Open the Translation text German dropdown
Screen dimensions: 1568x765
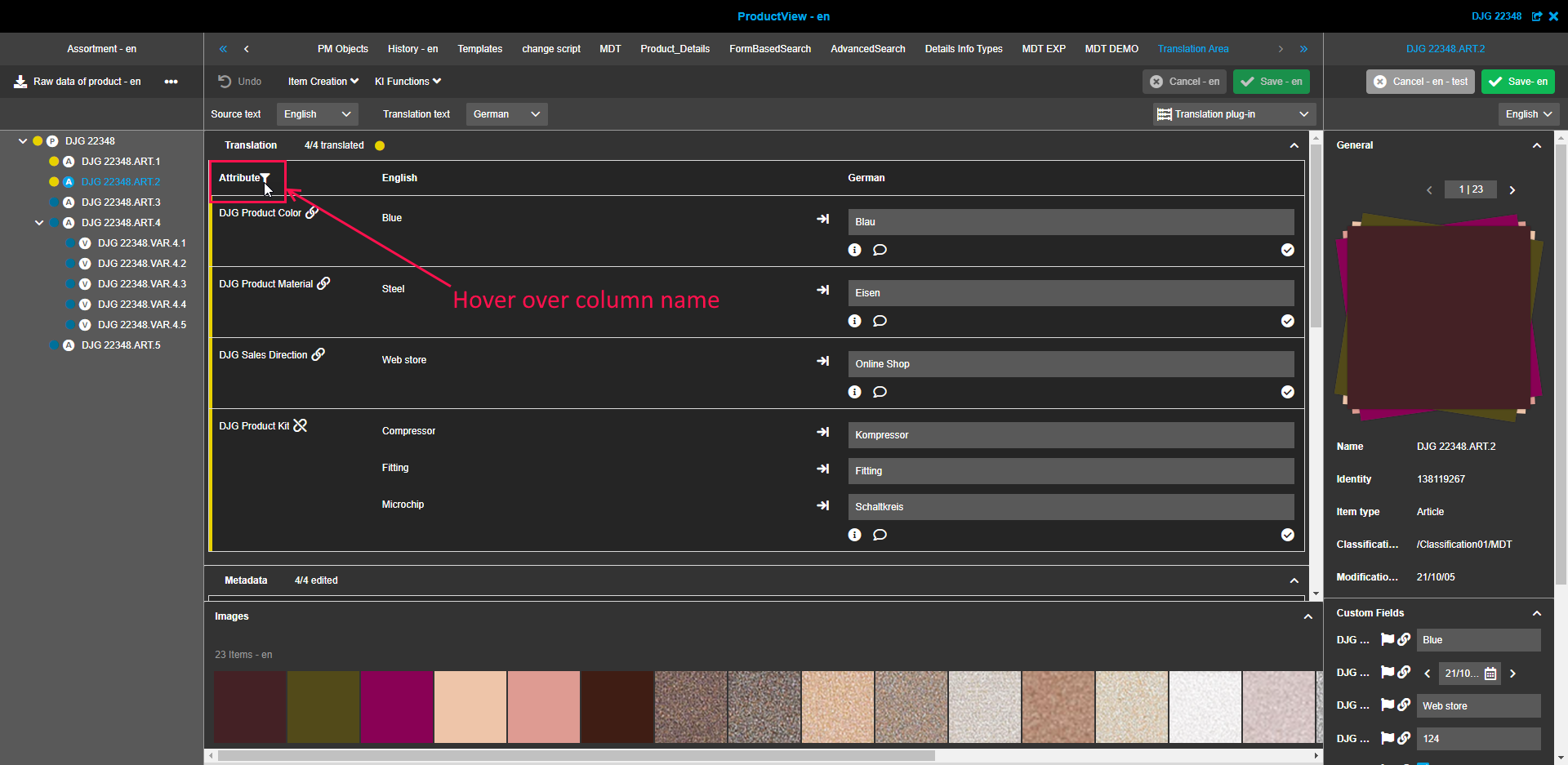pyautogui.click(x=506, y=114)
